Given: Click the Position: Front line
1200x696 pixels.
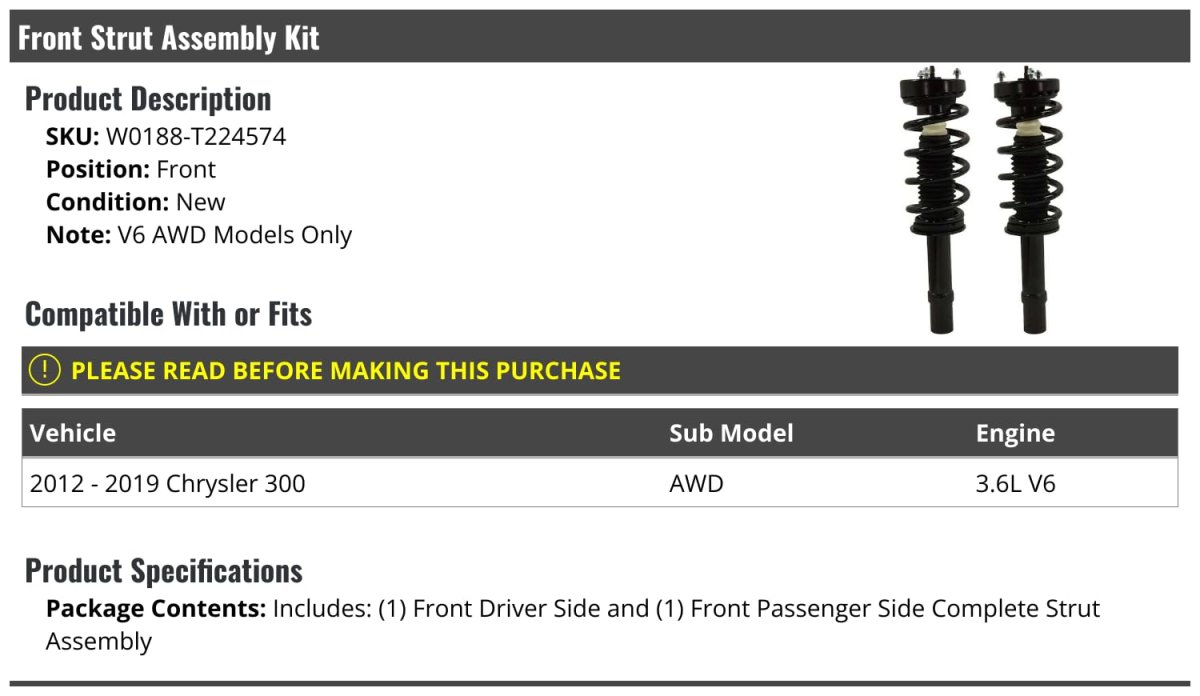Looking at the screenshot, I should pos(131,169).
